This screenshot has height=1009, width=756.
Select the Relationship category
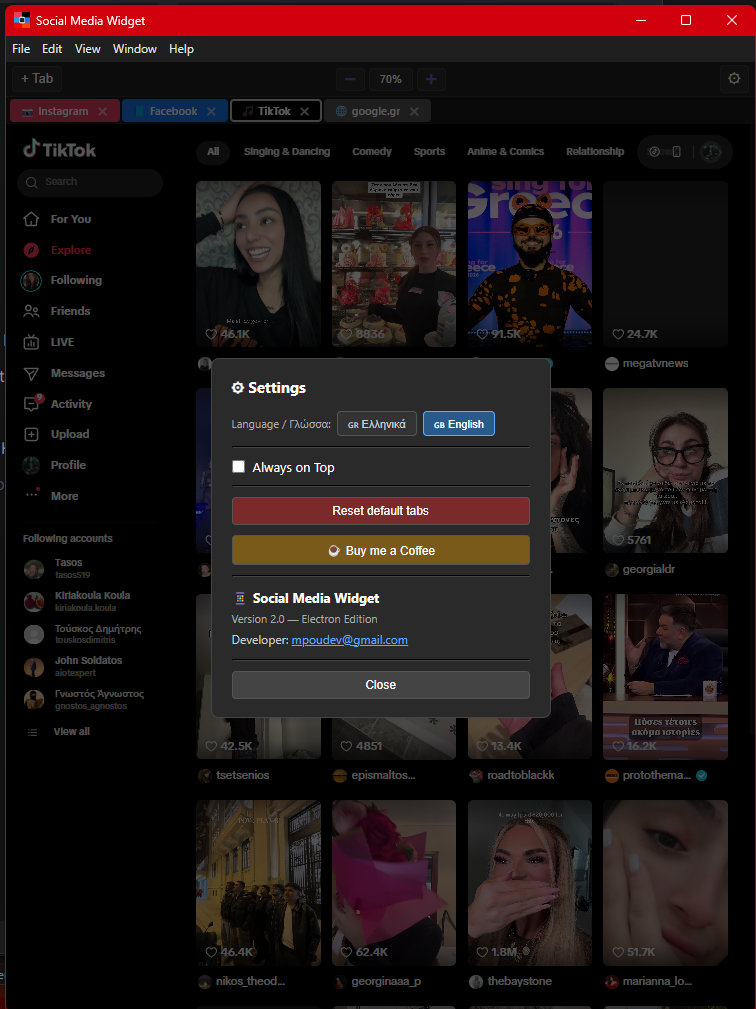595,152
